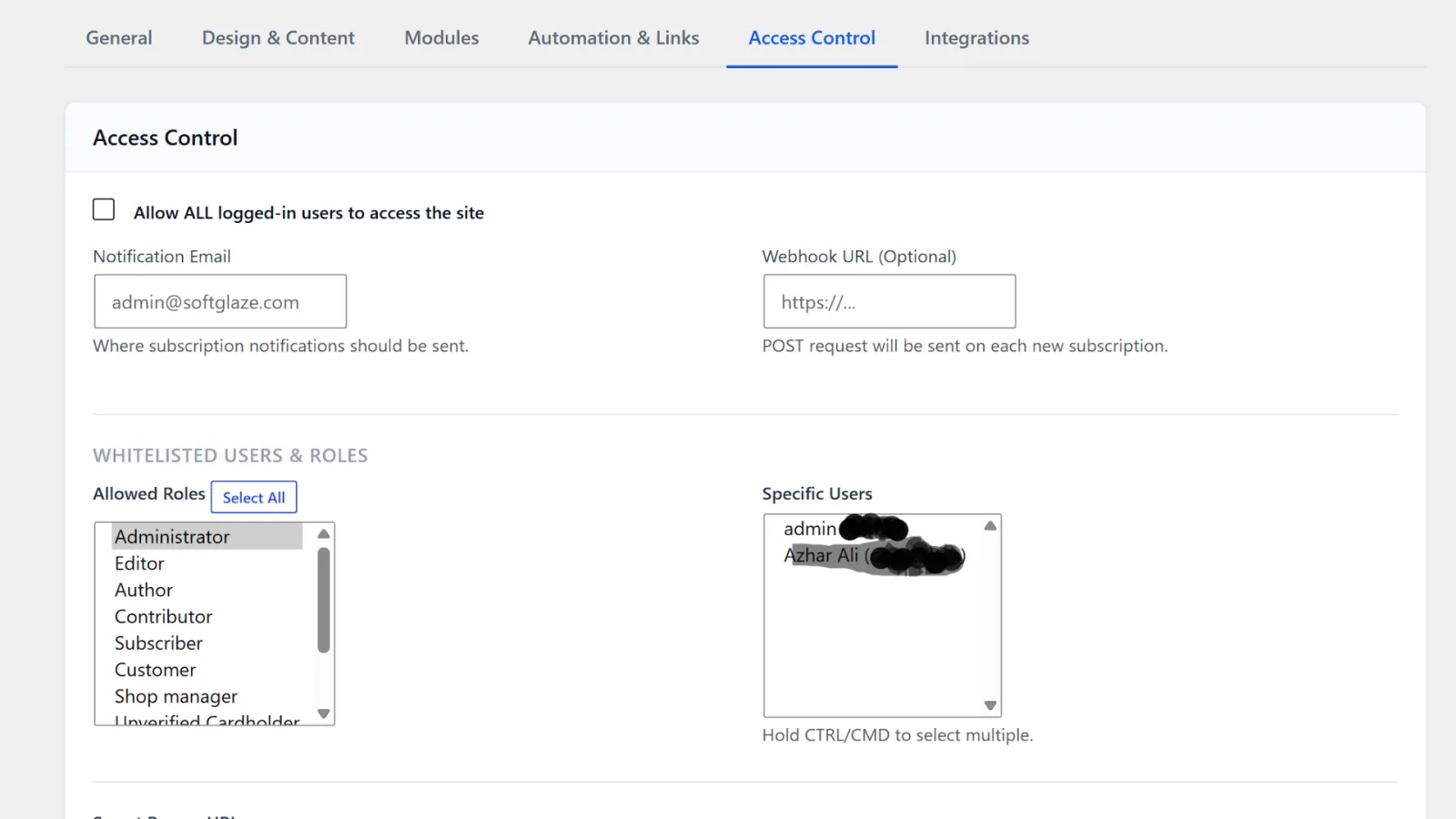Screen dimensions: 1456x819
Task: Switch to Design & Content tab
Action: point(278,38)
